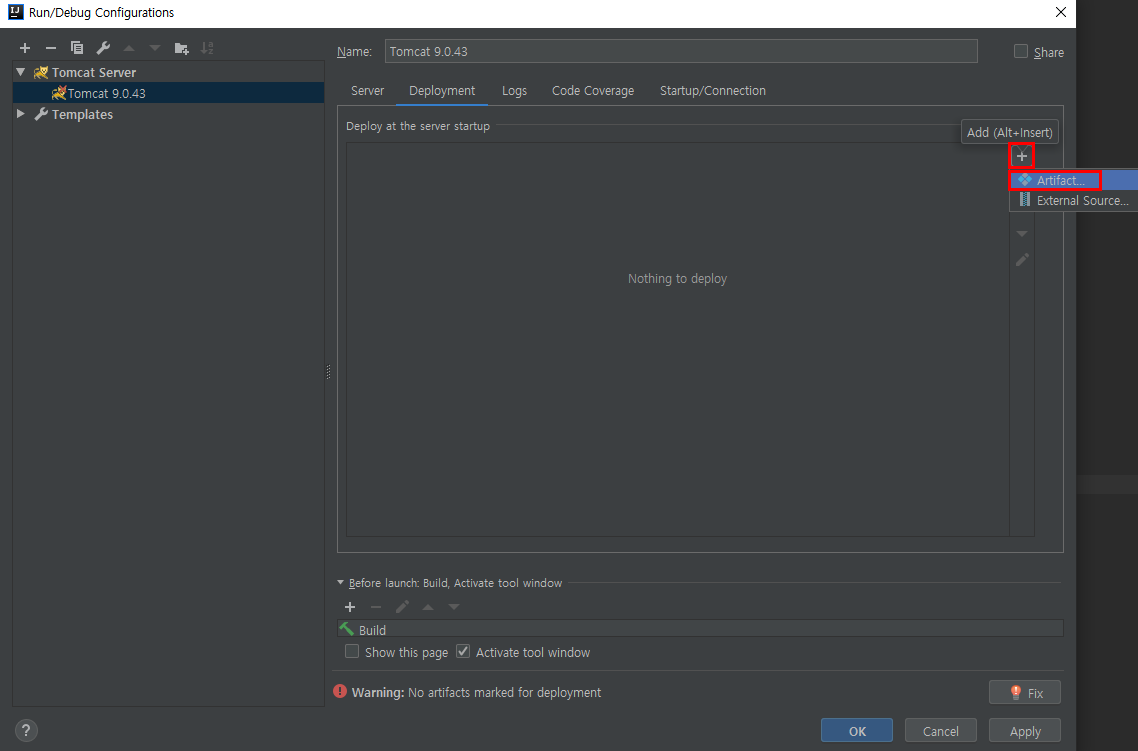Open edit templates wrench icon in toolbar
Image resolution: width=1138 pixels, height=751 pixels.
coord(103,48)
